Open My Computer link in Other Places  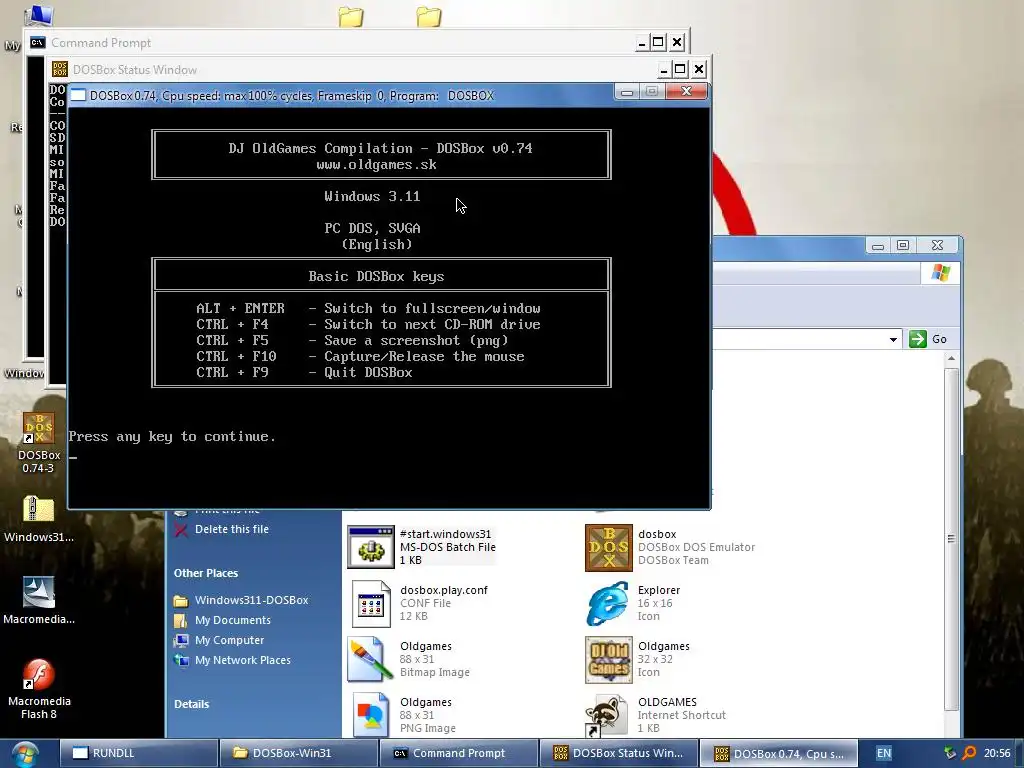pyautogui.click(x=229, y=640)
